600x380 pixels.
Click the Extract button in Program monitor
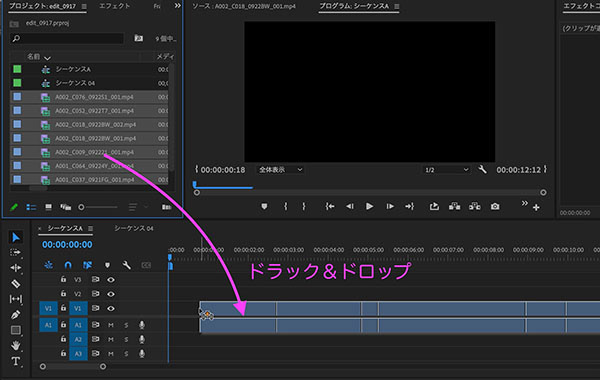click(474, 207)
